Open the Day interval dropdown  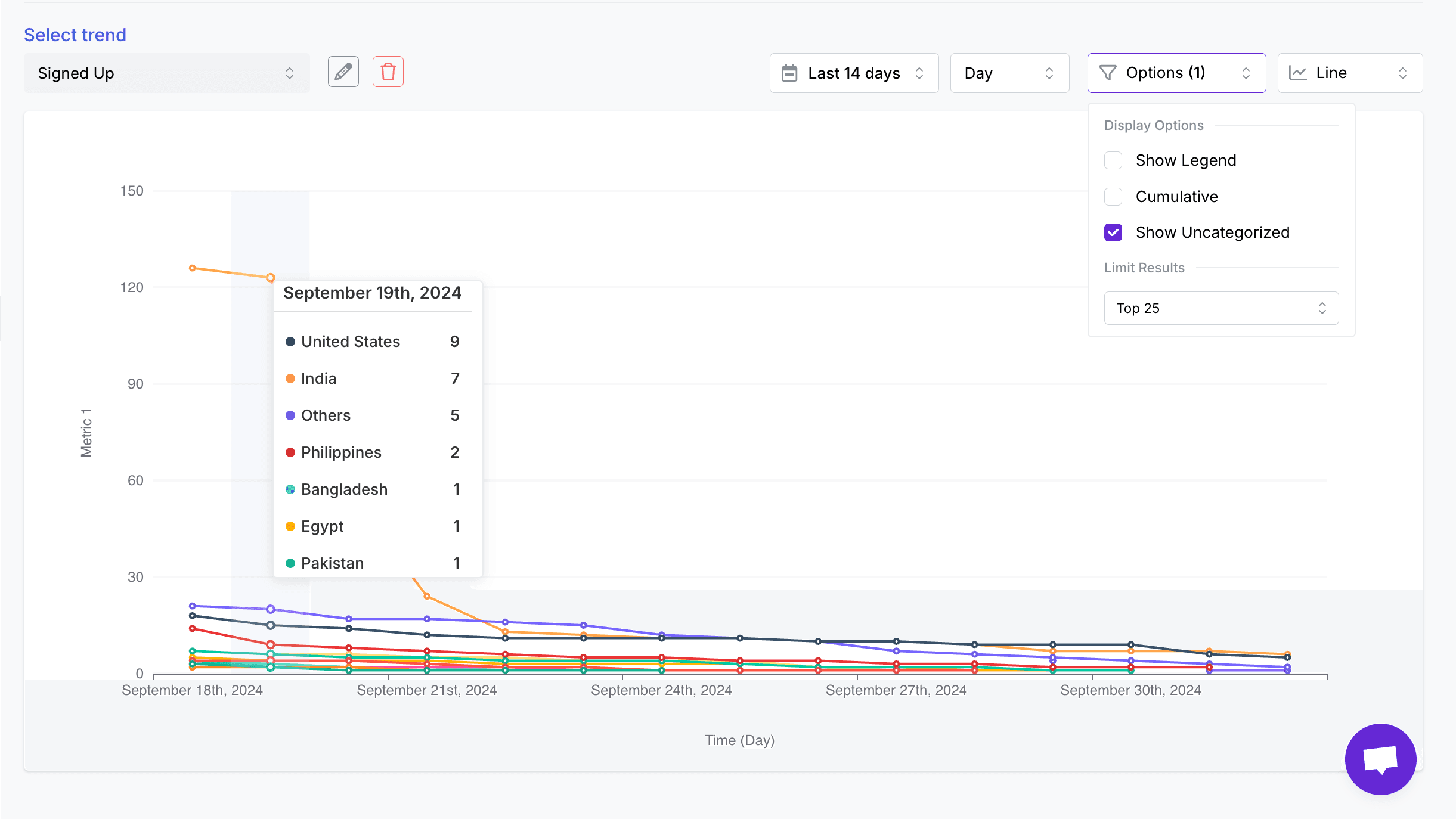[1009, 73]
